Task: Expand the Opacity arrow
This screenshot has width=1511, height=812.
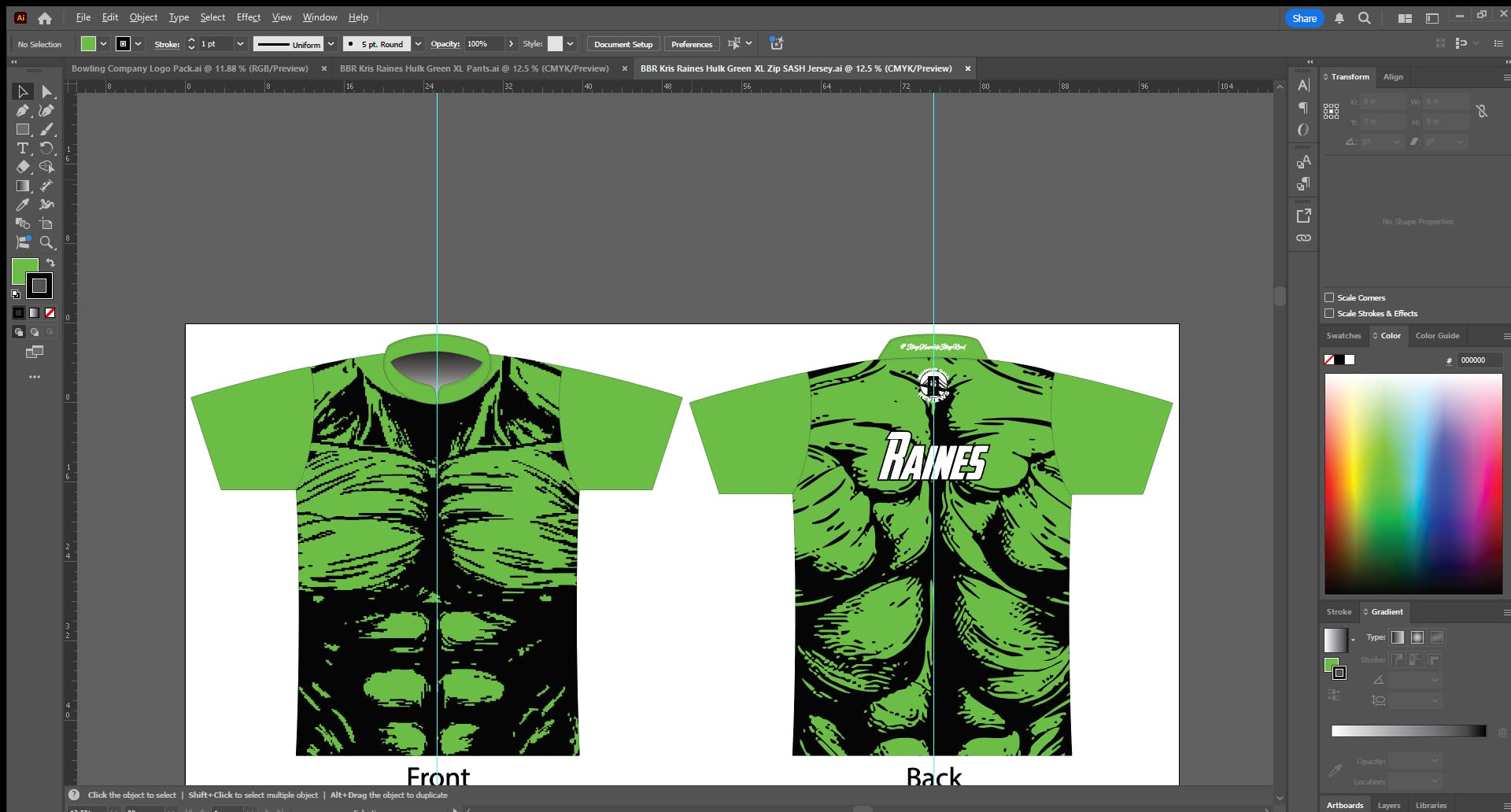Action: coord(512,44)
